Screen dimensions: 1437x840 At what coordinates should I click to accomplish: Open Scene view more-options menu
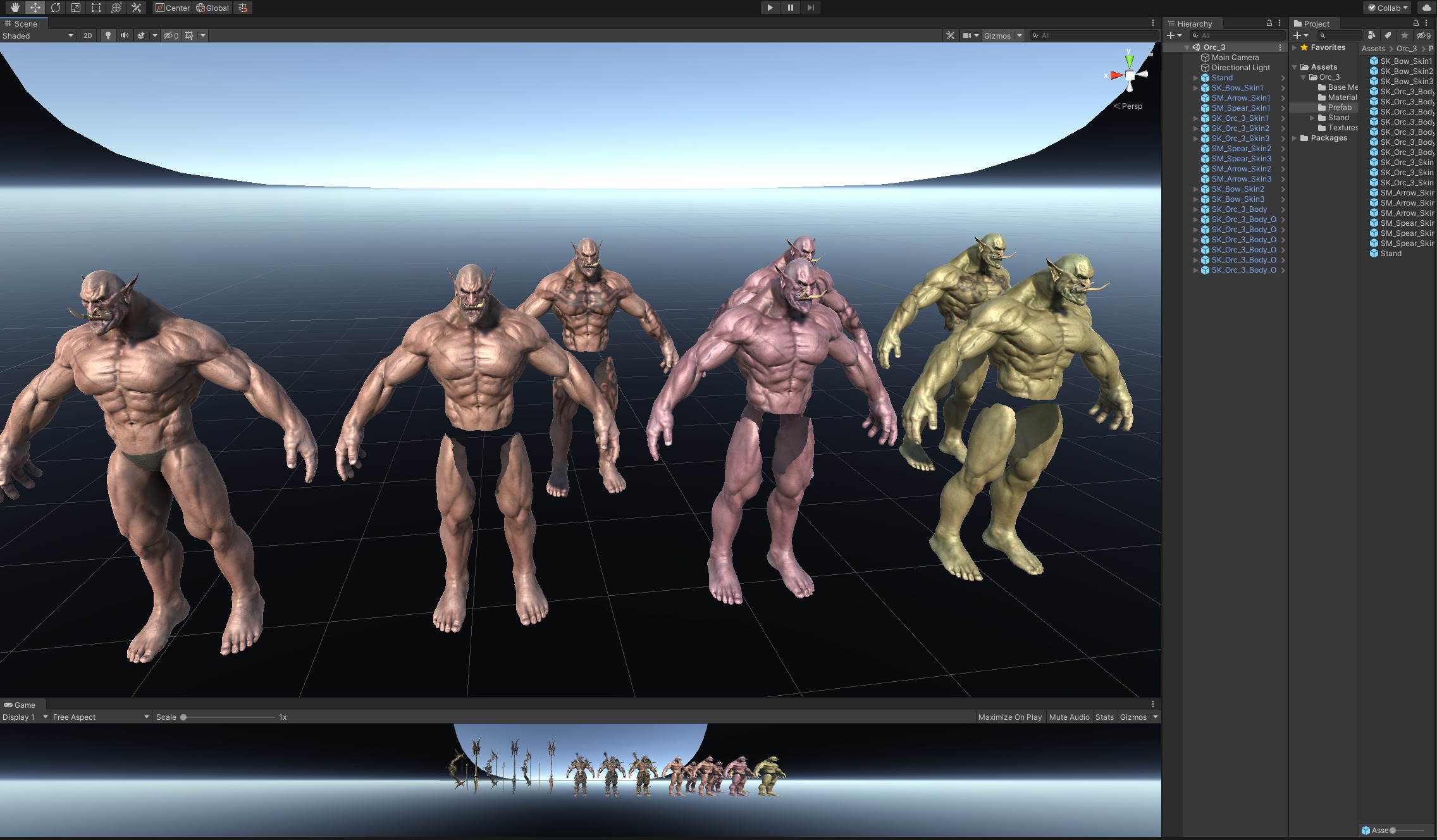pyautogui.click(x=1153, y=23)
